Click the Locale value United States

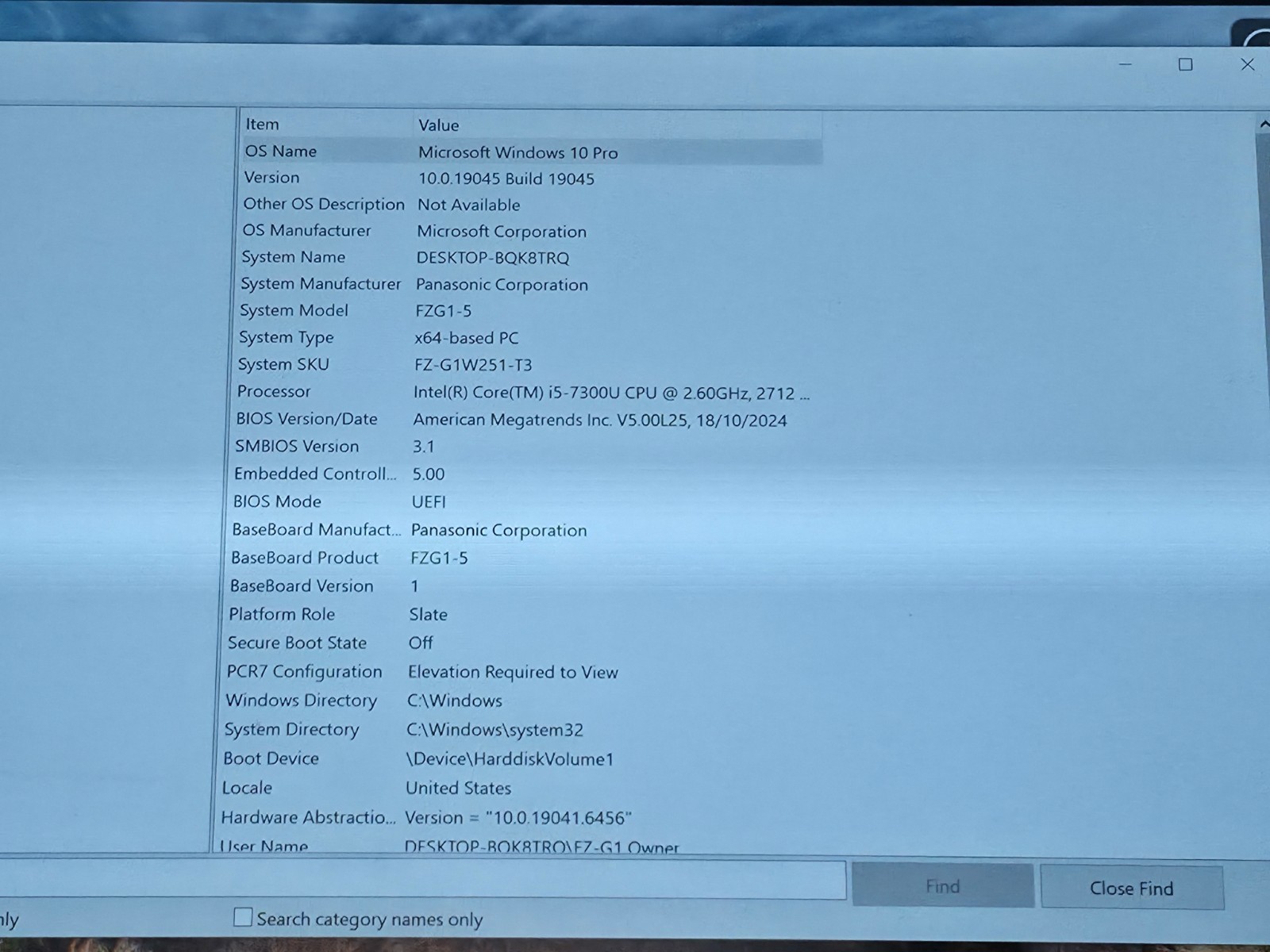point(459,789)
